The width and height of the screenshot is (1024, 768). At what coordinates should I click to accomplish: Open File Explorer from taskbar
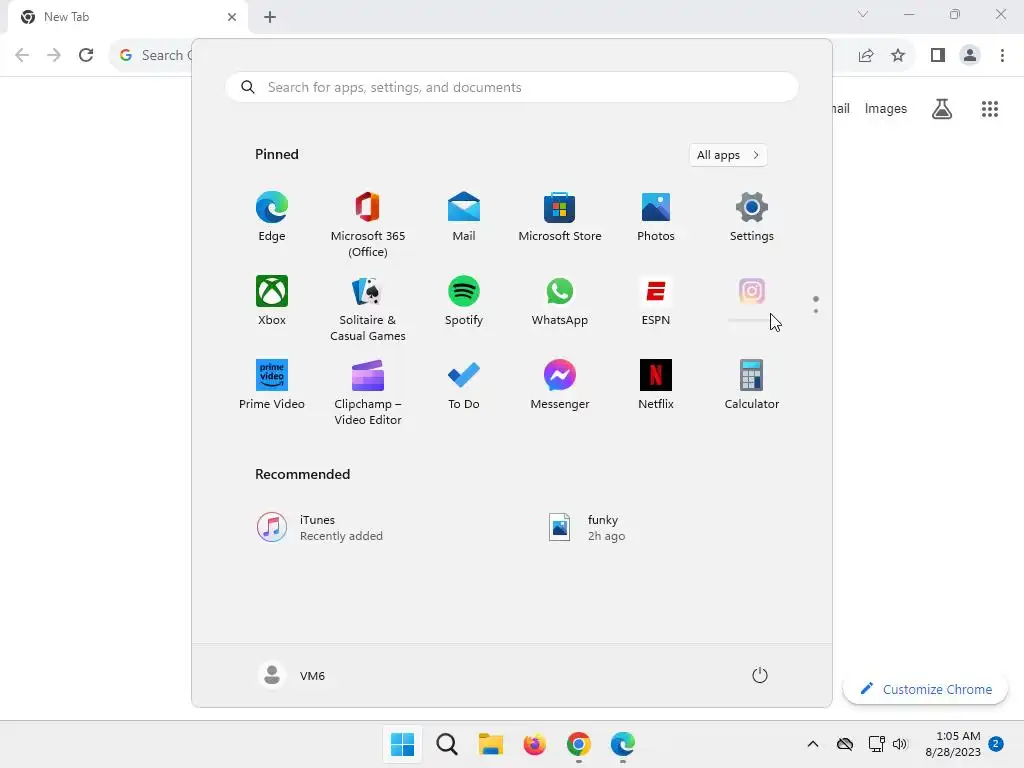490,744
